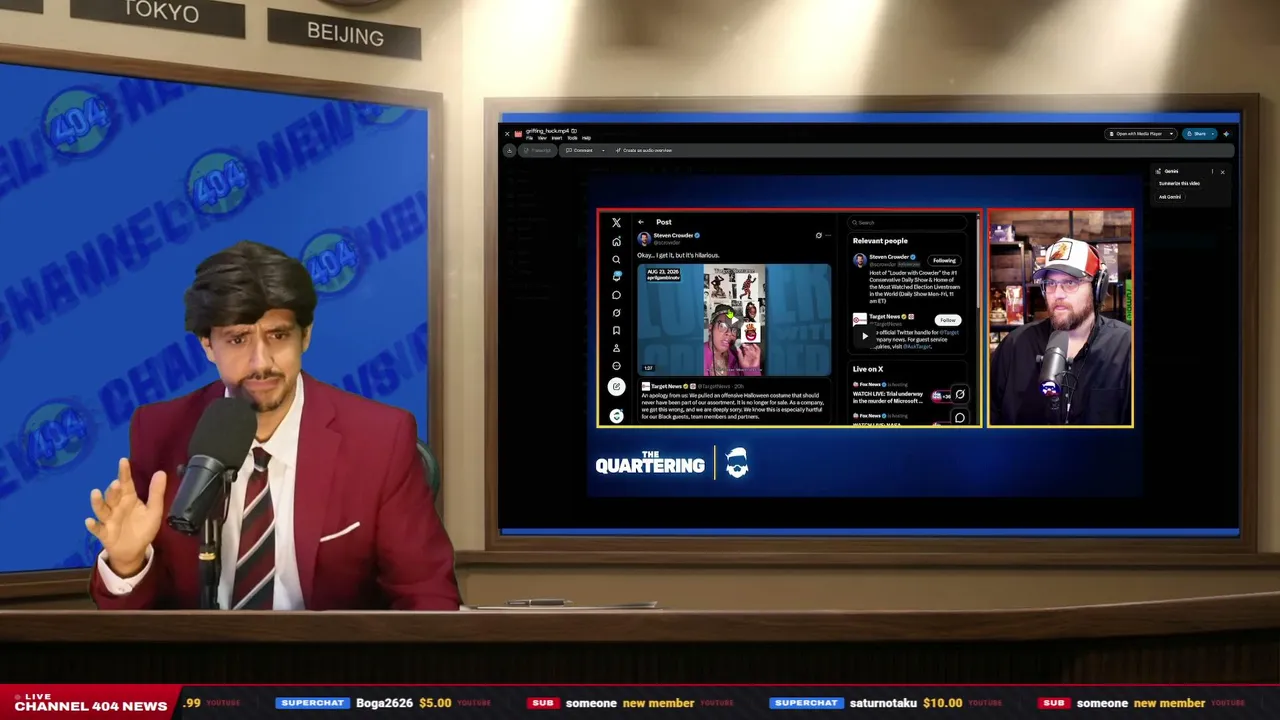This screenshot has width=1280, height=720.
Task: Click the webcam feed of bearded host
Action: [1061, 318]
